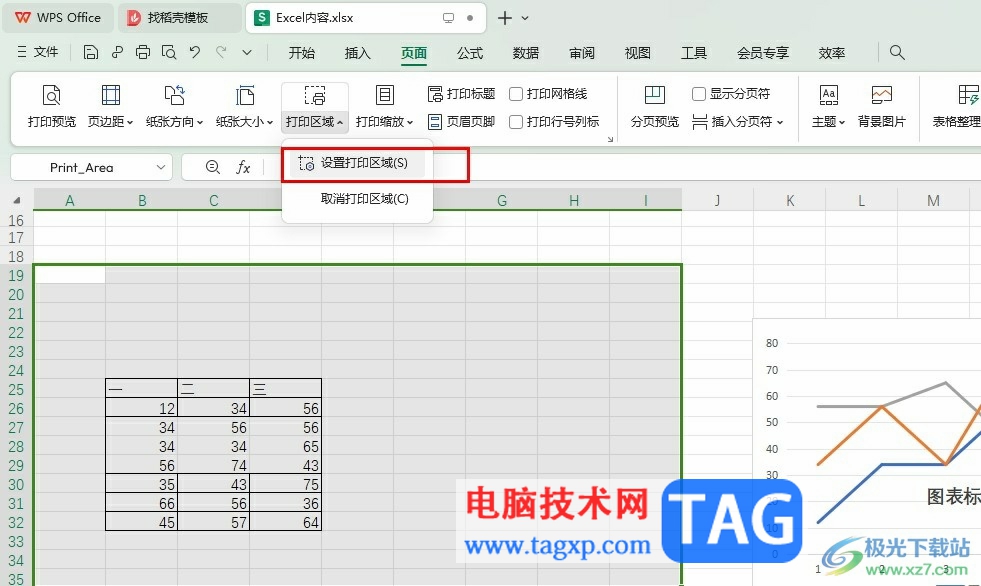Open new tab options arrow beside plus
The width and height of the screenshot is (981, 586).
[x=525, y=18]
